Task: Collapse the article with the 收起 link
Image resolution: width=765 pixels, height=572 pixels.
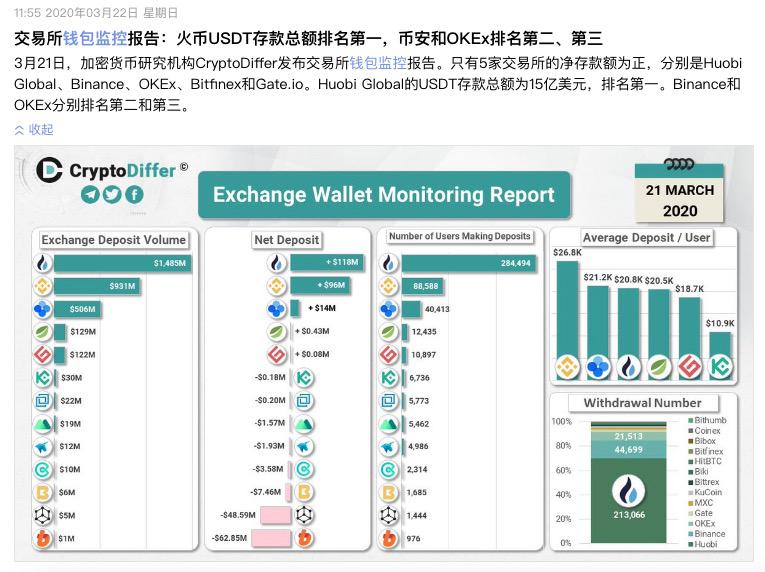Action: (x=34, y=129)
